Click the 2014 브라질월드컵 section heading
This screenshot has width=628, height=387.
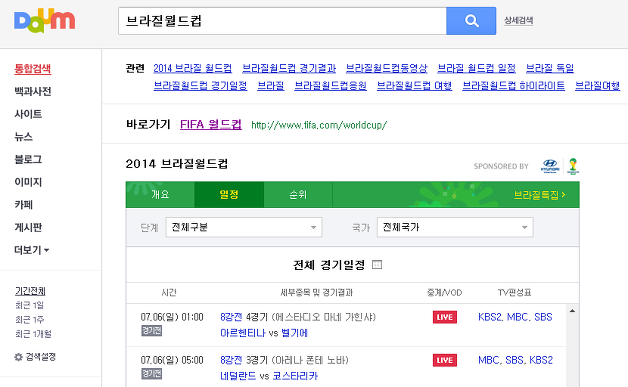click(x=177, y=164)
